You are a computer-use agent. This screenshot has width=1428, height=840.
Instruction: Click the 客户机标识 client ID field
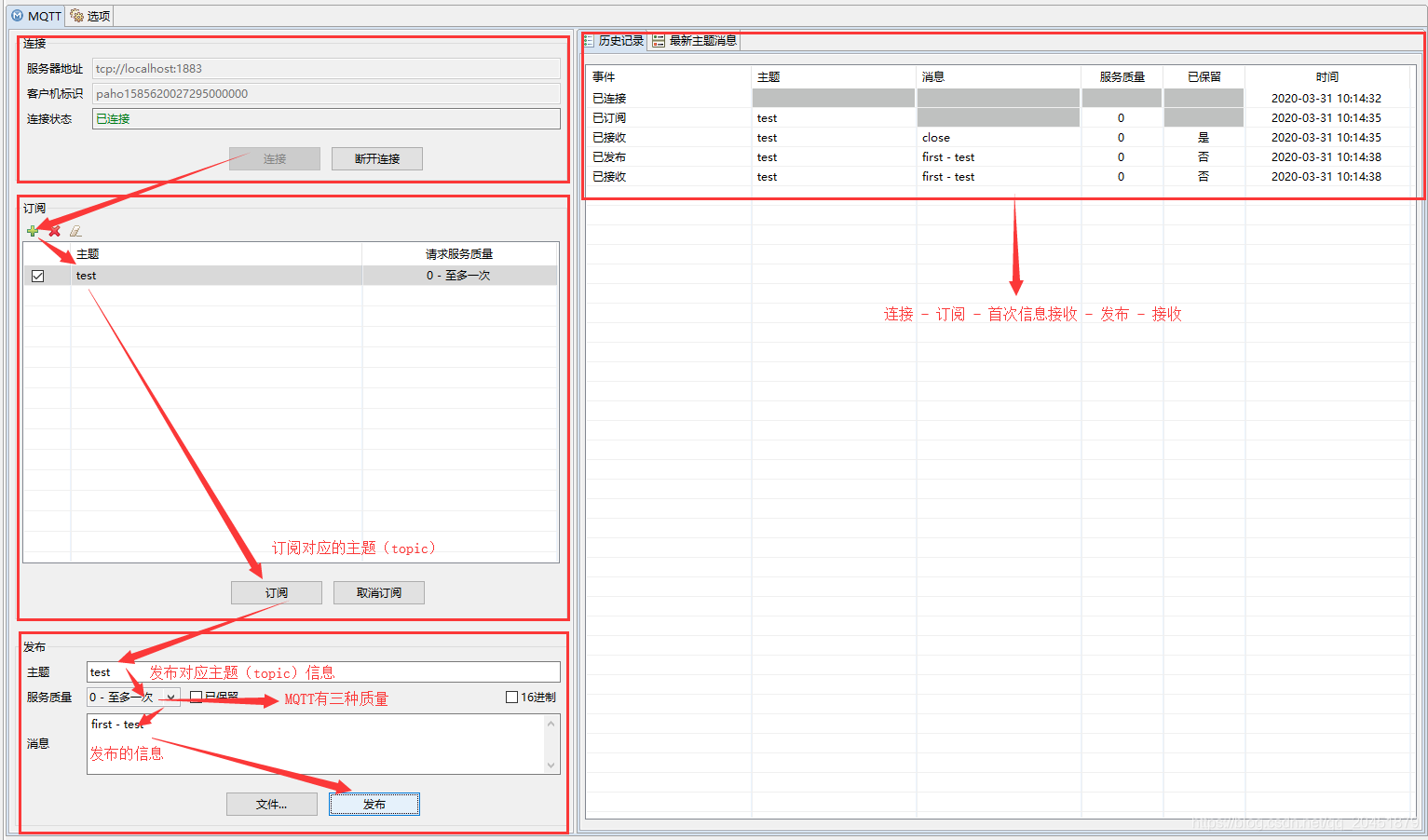tap(326, 93)
